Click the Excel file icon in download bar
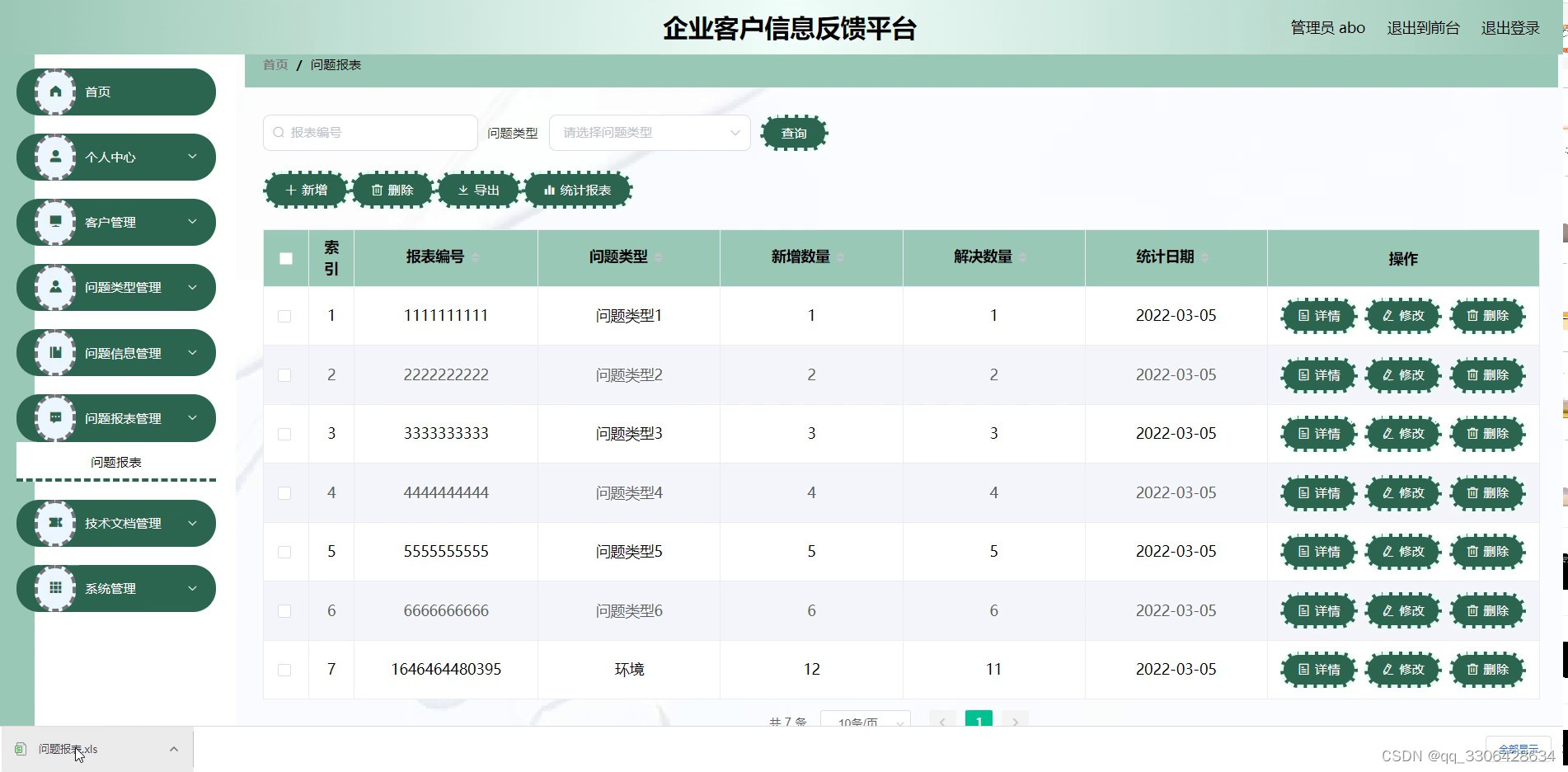Viewport: 1568px width, 772px height. coord(21,749)
